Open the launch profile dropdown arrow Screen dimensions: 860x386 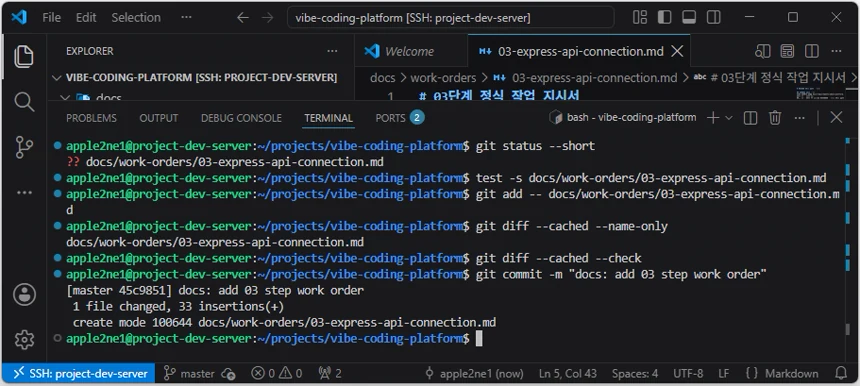[x=729, y=118]
